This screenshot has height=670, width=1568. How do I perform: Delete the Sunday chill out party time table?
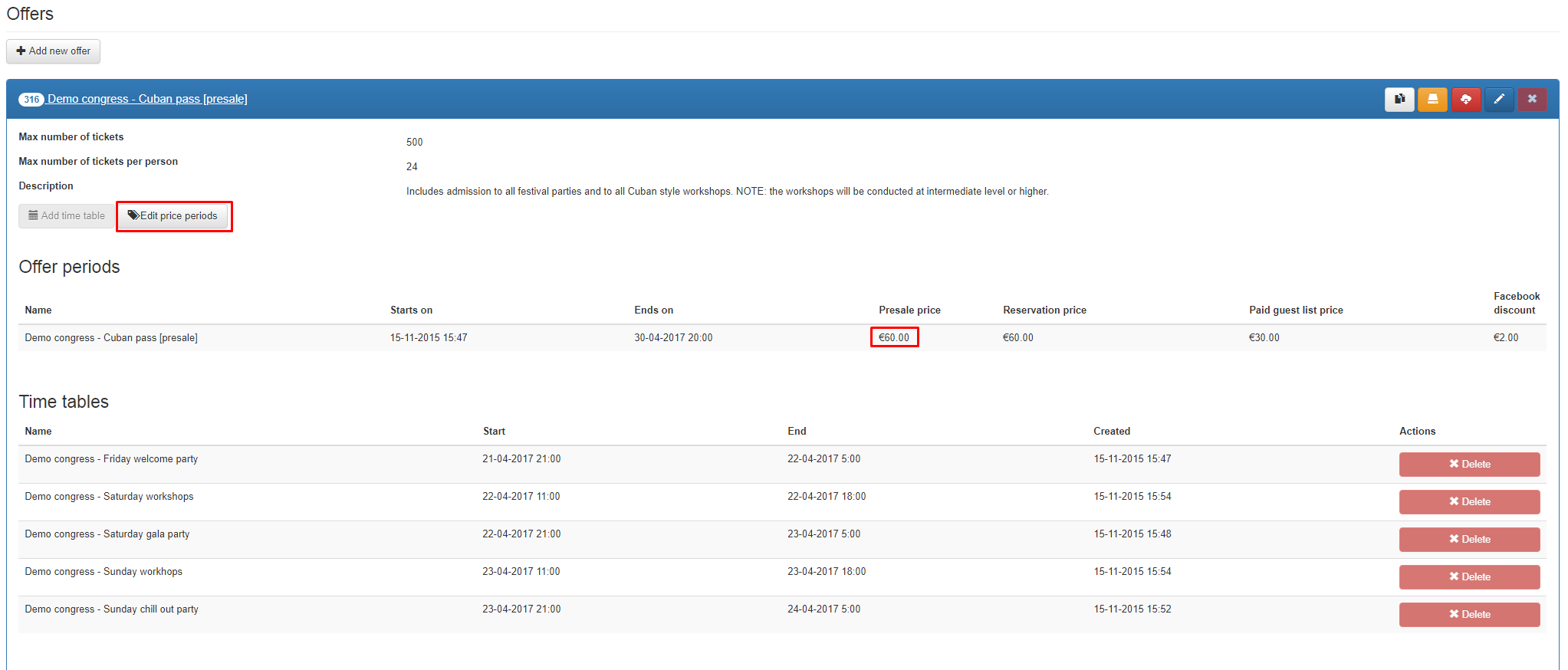point(1469,614)
